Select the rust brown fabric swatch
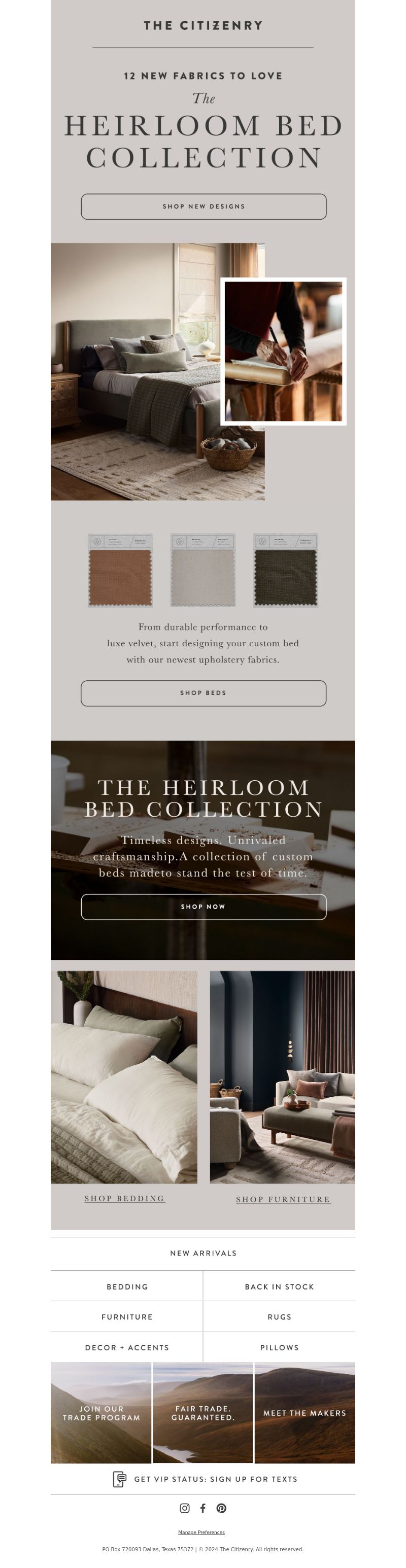 point(120,570)
